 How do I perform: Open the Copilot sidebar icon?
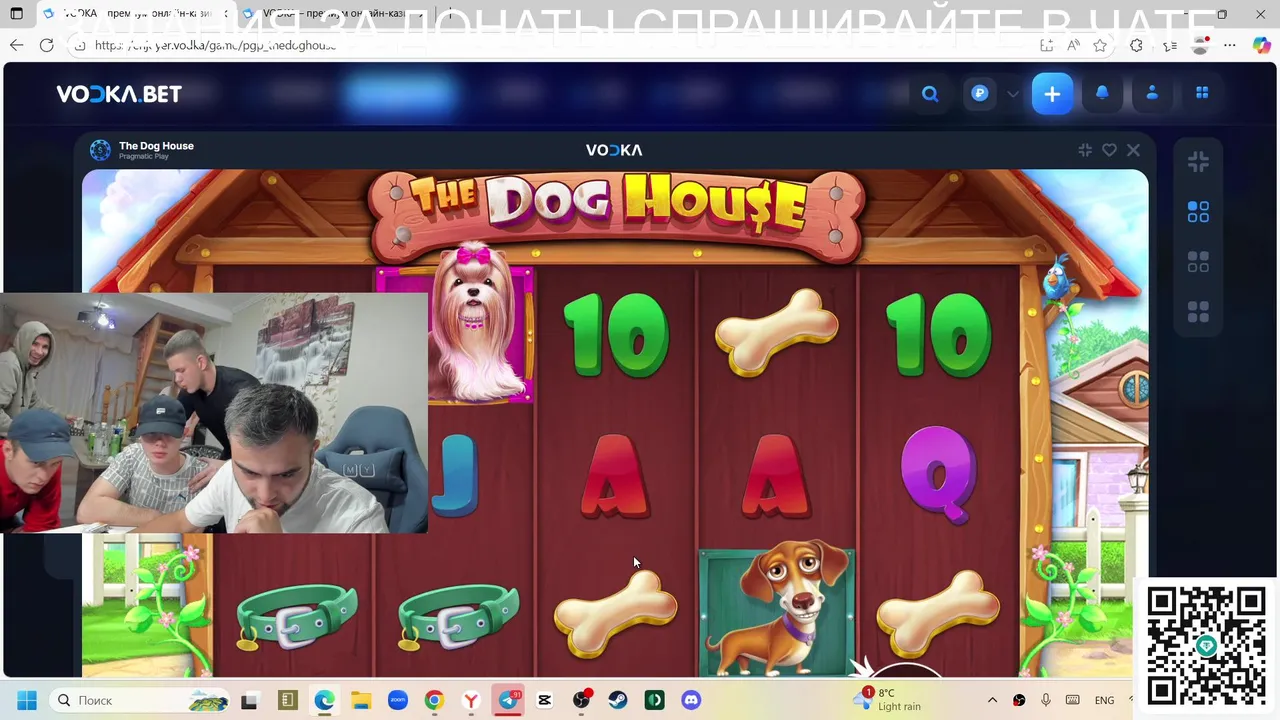click(x=1261, y=45)
